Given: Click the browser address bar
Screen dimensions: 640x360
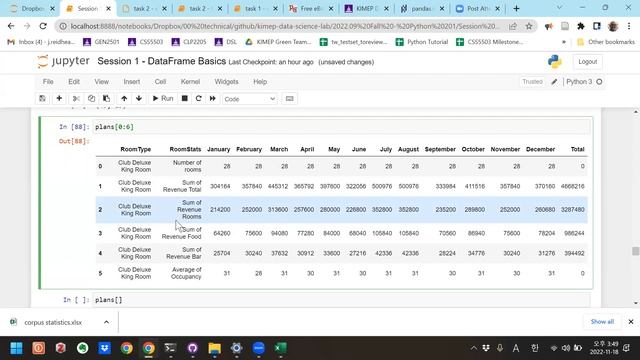Looking at the screenshot, I should click(x=284, y=26).
